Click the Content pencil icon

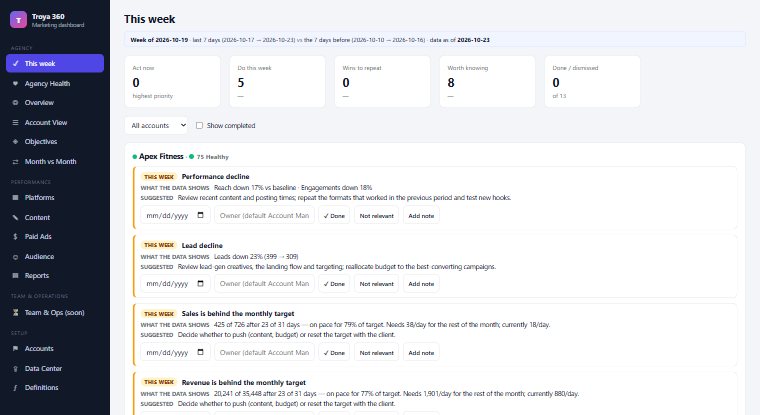(x=16, y=217)
